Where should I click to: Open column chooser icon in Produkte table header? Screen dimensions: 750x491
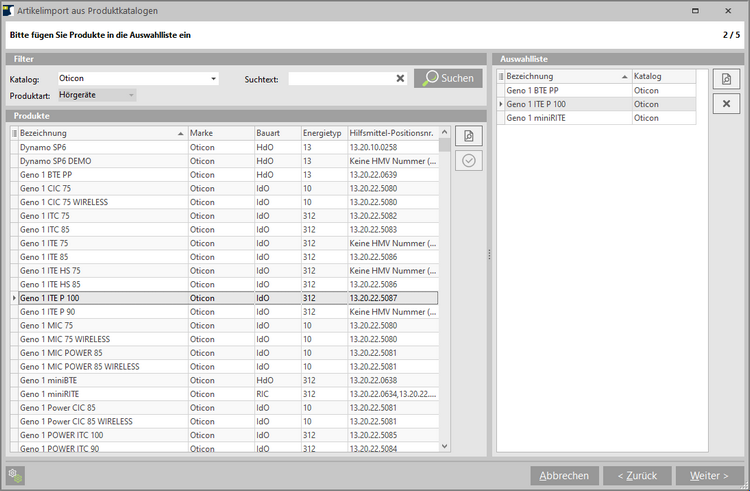[x=14, y=133]
